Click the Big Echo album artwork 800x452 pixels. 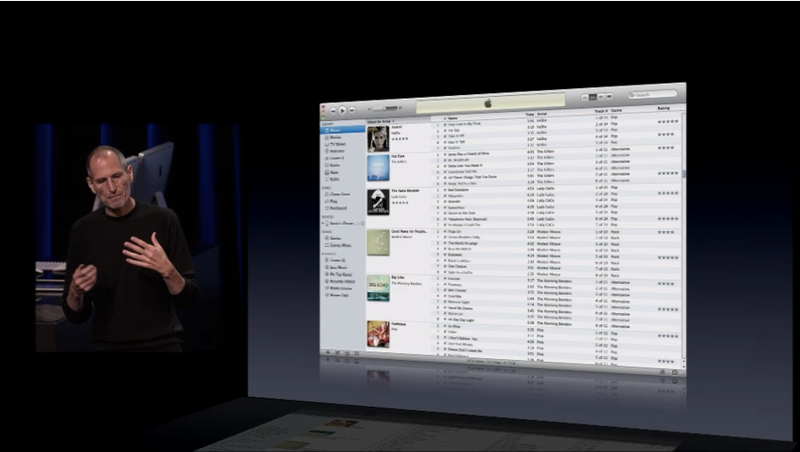pos(378,289)
